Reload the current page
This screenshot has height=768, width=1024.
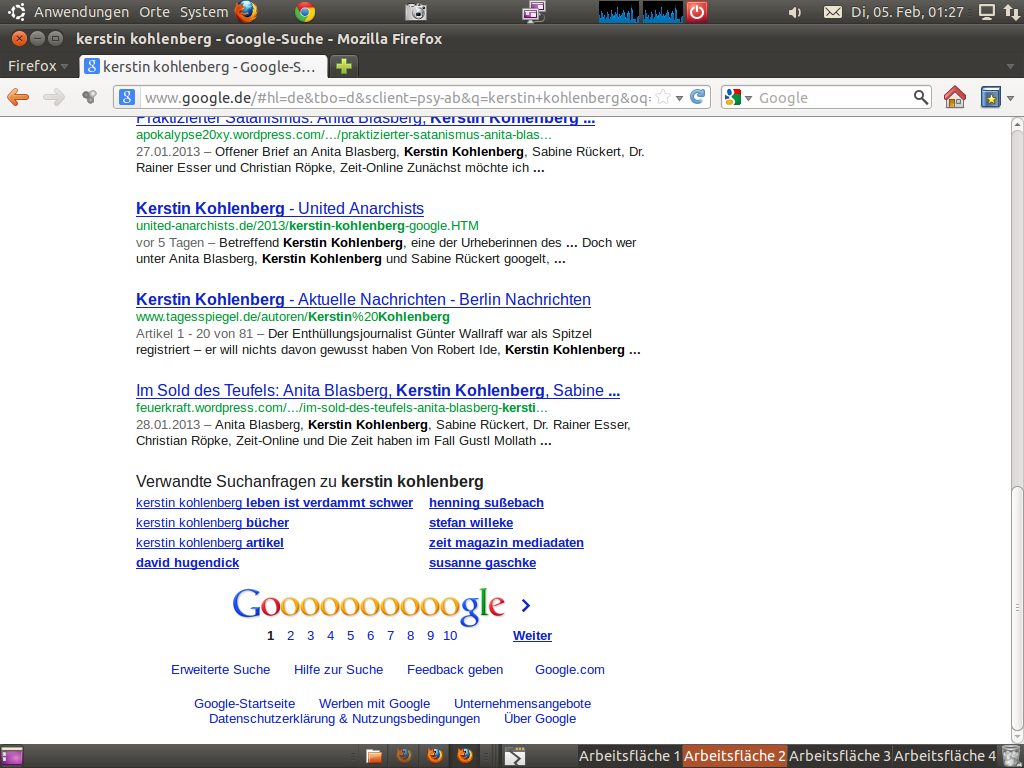(697, 97)
